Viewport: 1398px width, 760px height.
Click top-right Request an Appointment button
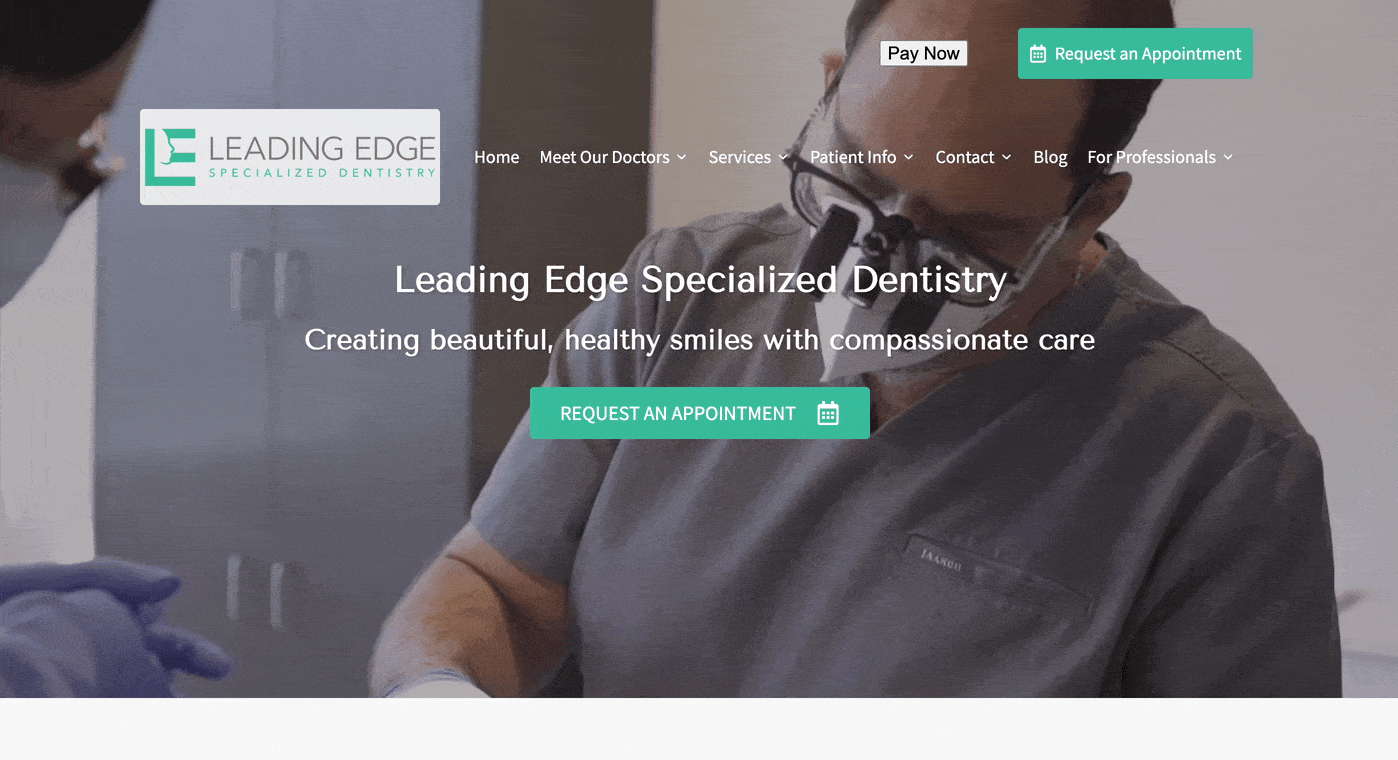pyautogui.click(x=1135, y=54)
